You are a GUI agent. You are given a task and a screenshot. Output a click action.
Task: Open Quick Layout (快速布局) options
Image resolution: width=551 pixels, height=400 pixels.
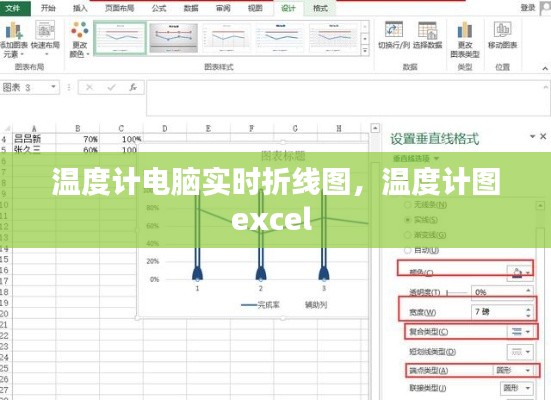(x=45, y=38)
